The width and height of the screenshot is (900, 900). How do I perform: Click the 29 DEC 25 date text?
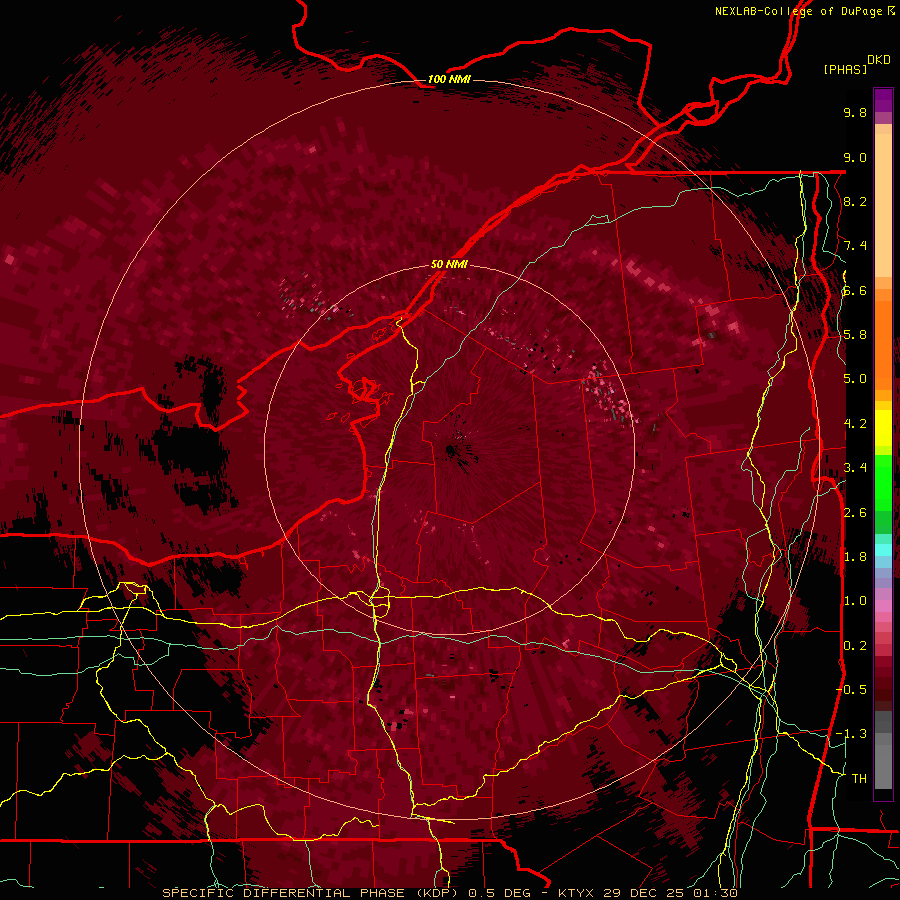click(643, 893)
